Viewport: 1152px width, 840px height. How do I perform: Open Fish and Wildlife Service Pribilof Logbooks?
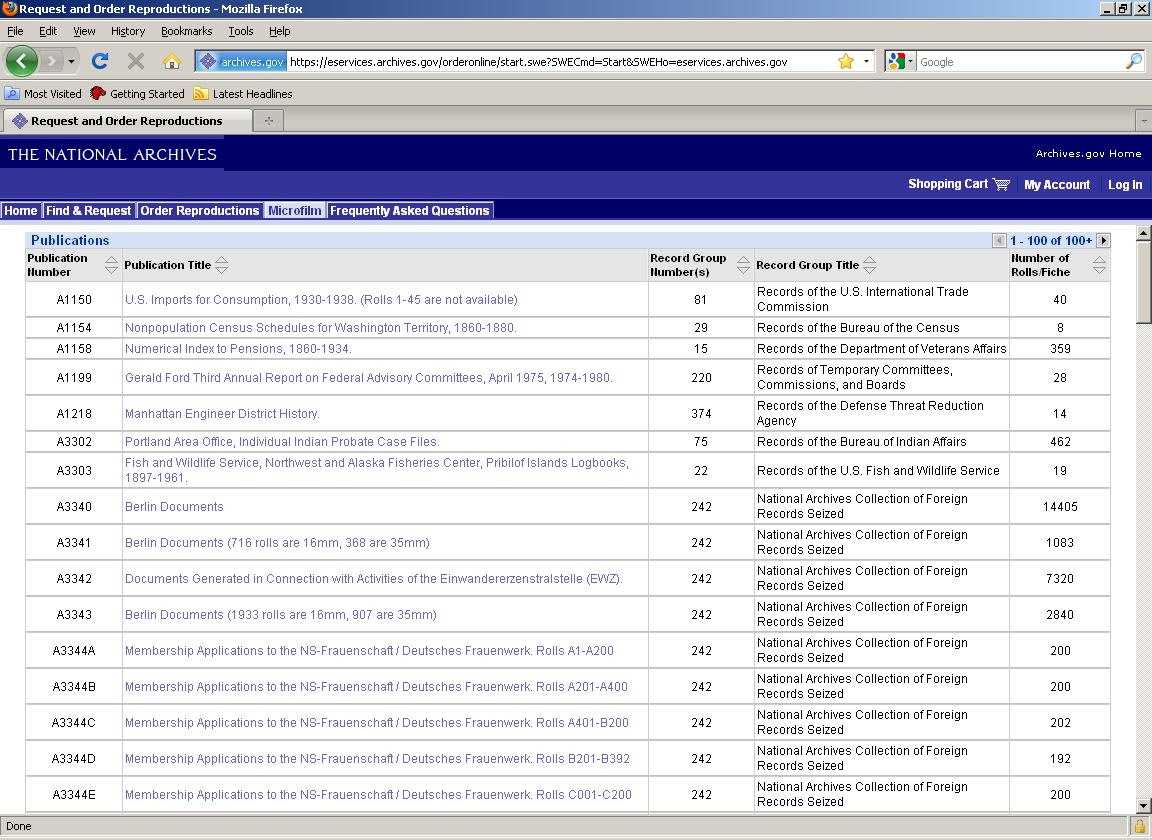(x=377, y=470)
